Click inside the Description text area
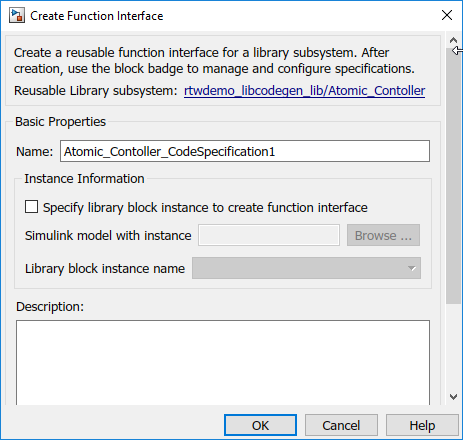Screen dimensions: 463x440 click(223, 363)
